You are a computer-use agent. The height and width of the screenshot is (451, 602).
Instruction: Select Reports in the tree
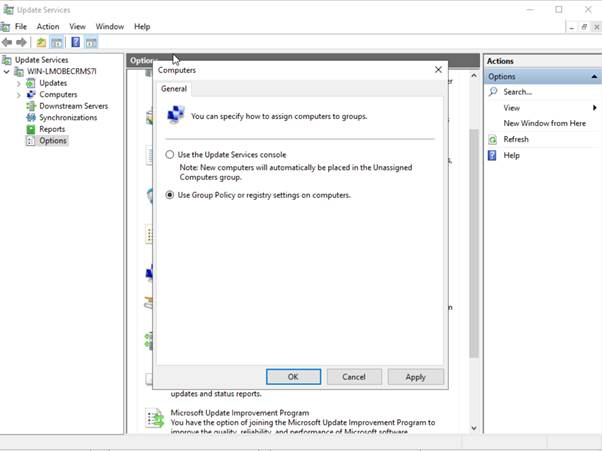52,129
